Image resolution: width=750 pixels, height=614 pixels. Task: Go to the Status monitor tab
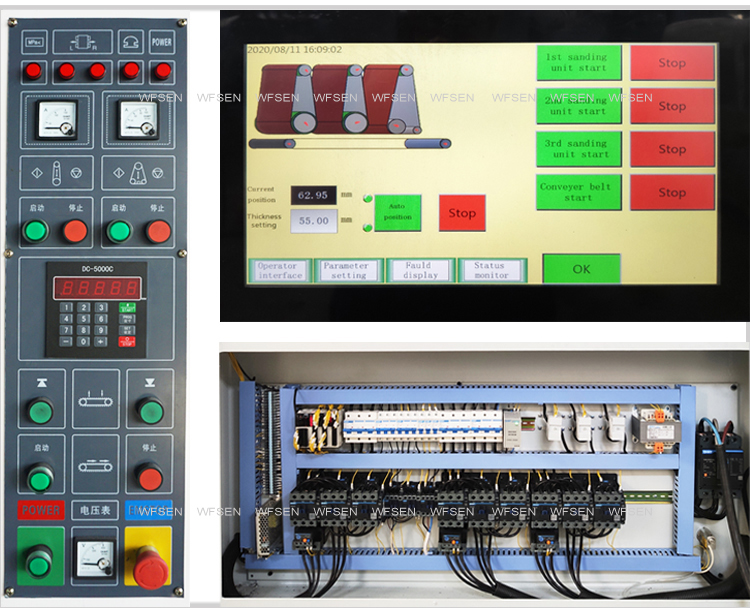[491, 271]
